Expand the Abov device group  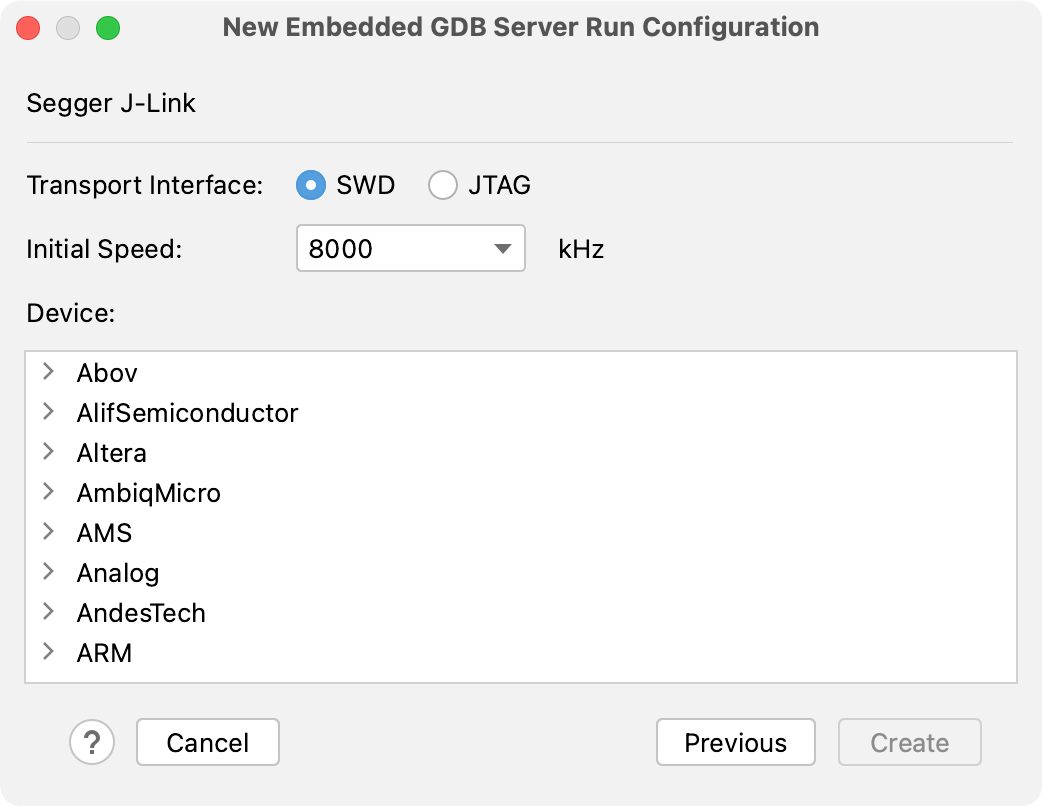pyautogui.click(x=47, y=372)
